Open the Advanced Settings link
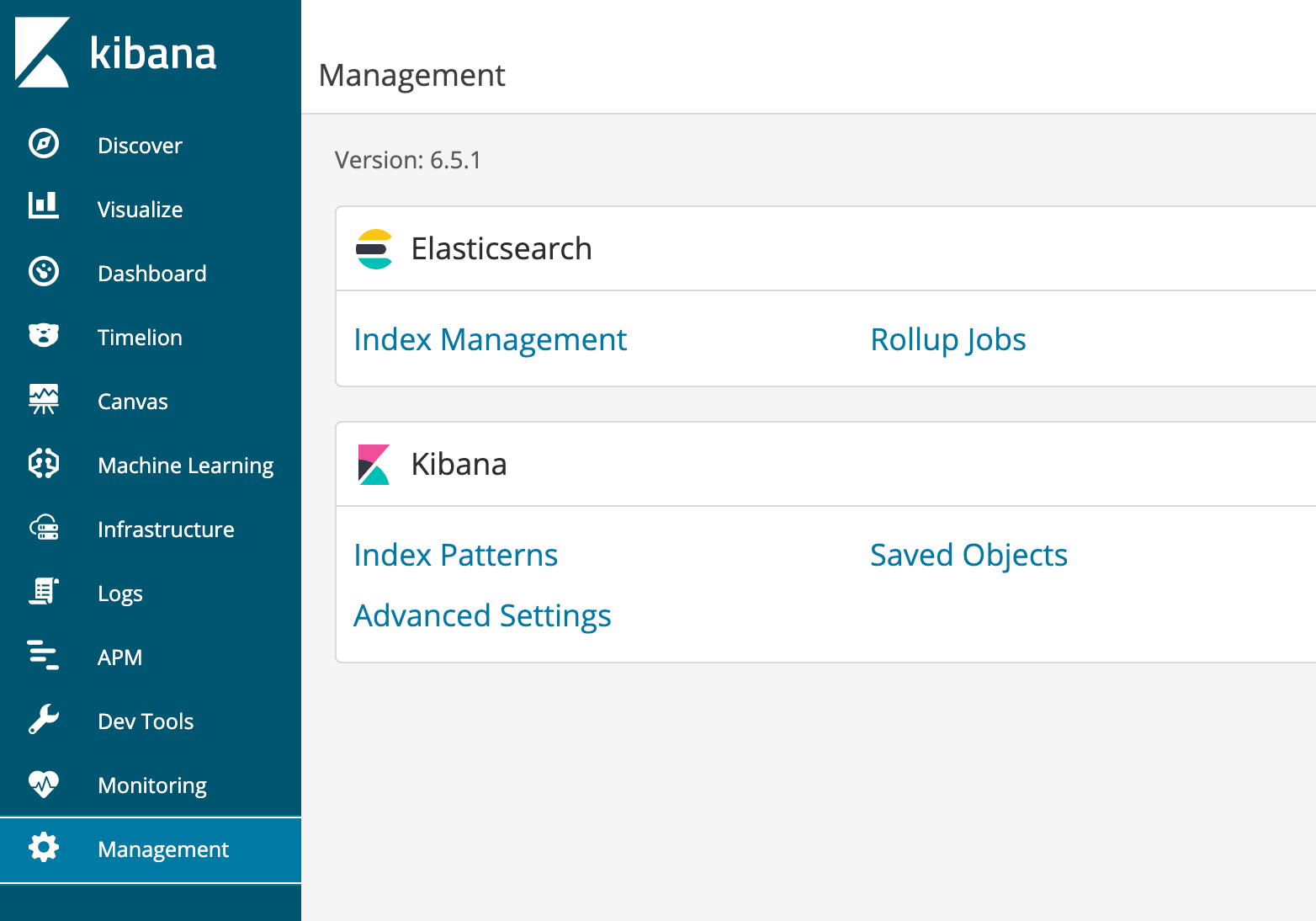This screenshot has width=1316, height=921. 482,616
